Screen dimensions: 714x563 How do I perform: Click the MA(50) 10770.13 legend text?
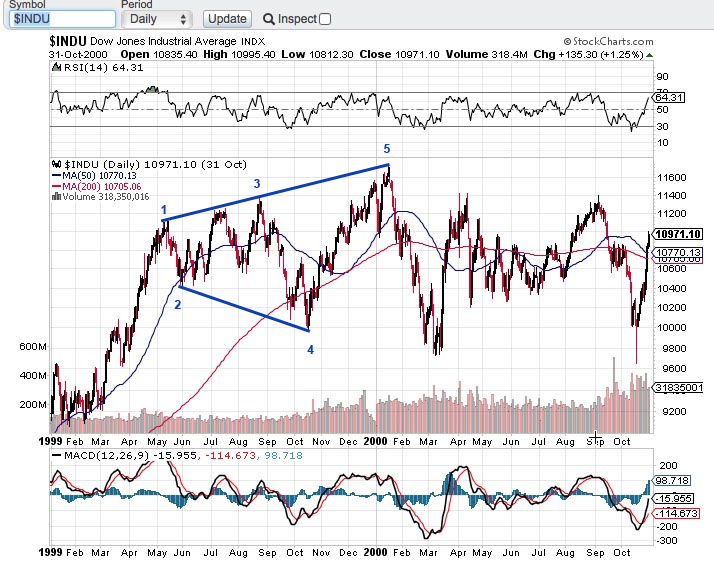click(99, 176)
